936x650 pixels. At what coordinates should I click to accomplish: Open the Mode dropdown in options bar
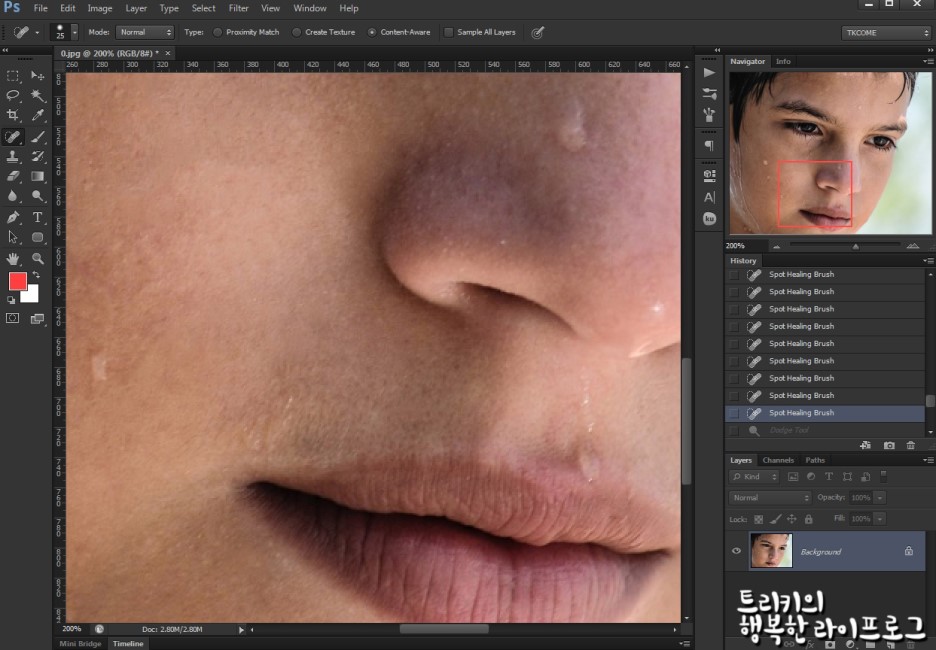pos(145,32)
